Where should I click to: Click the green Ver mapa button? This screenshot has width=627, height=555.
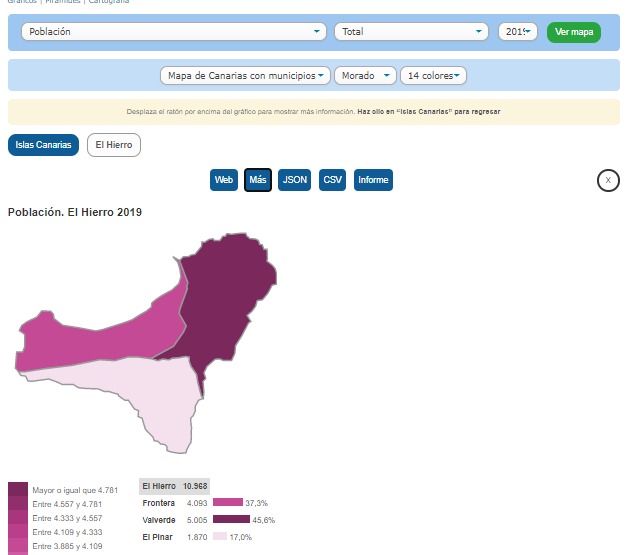tap(574, 32)
